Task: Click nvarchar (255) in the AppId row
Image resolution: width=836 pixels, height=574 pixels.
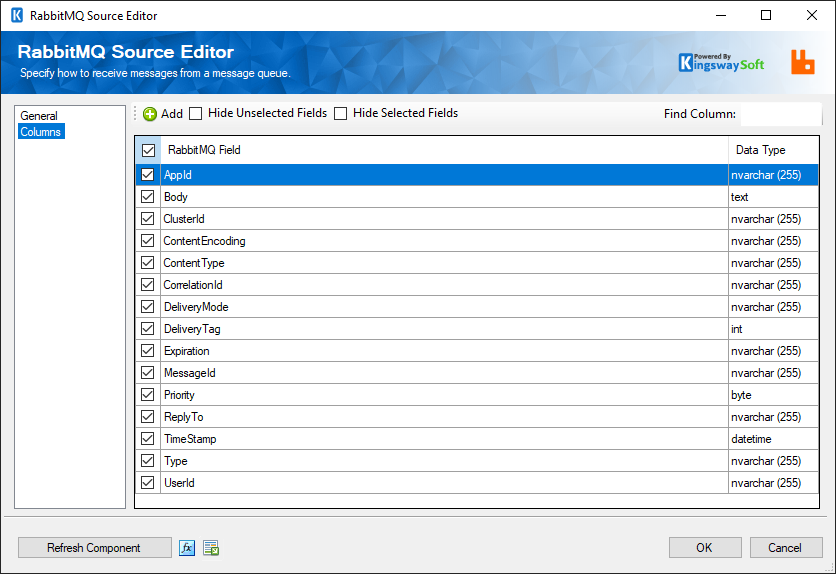Action: (x=766, y=175)
